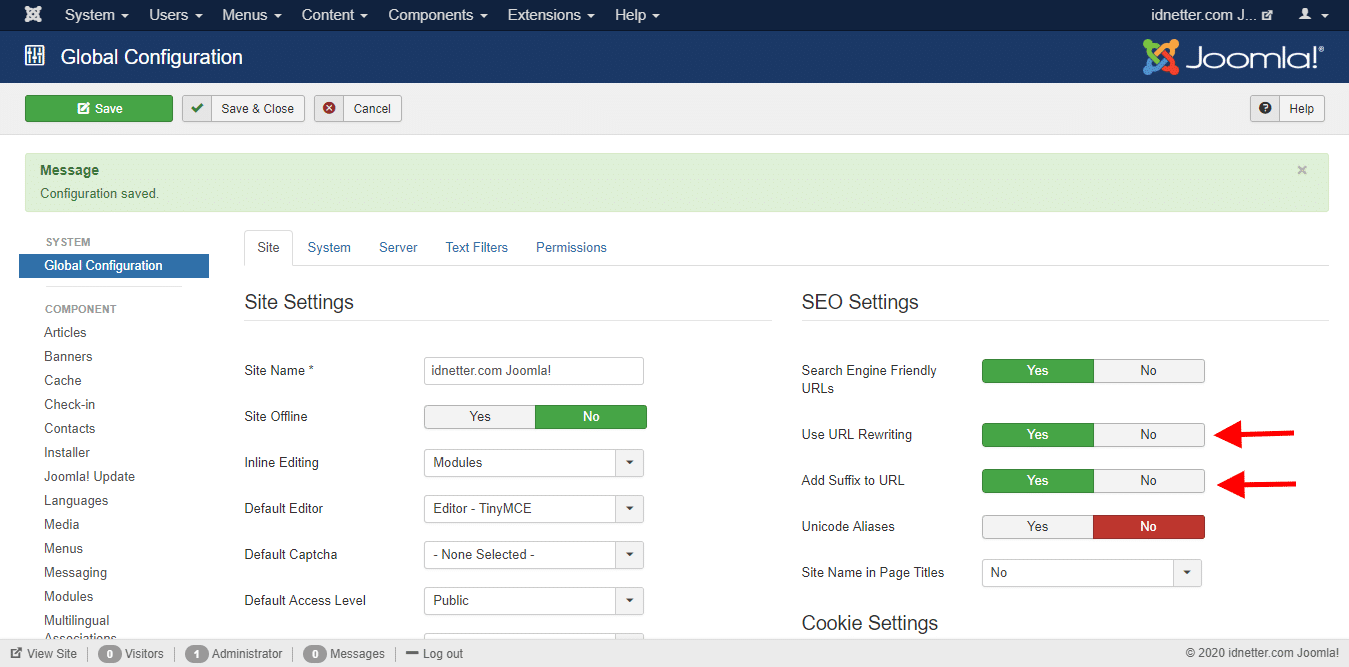Open the Help menu in top bar

pyautogui.click(x=637, y=15)
